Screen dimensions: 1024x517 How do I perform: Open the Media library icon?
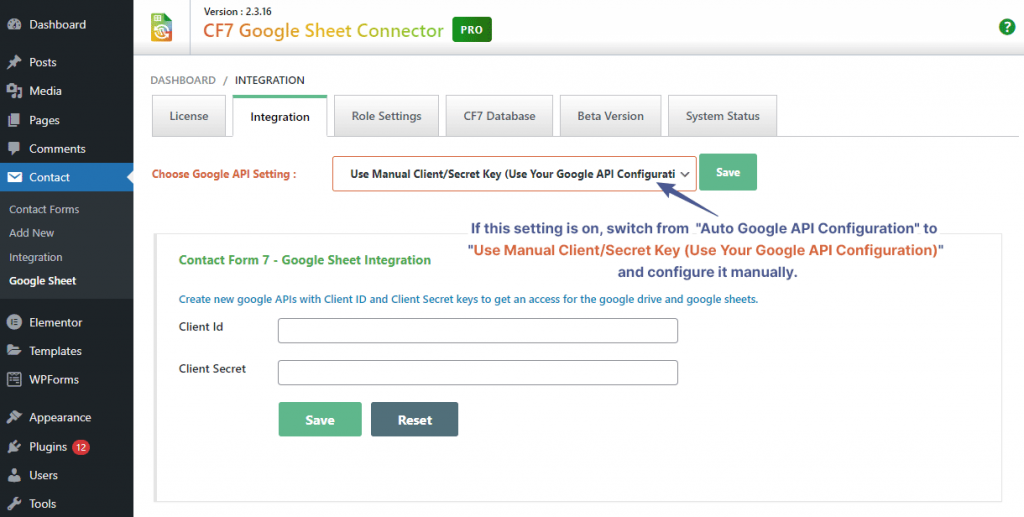15,91
